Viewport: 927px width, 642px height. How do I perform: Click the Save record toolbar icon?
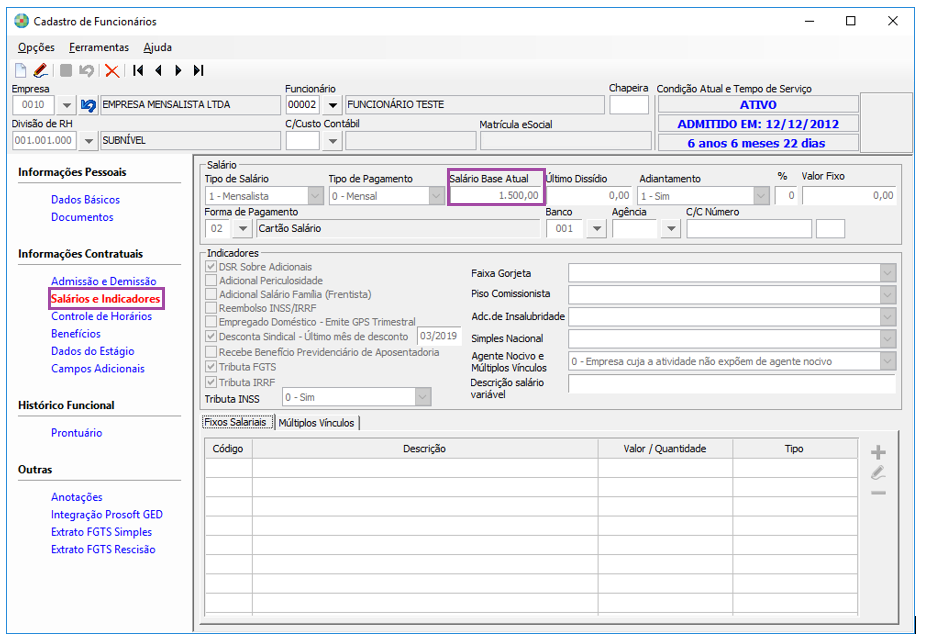coord(66,70)
